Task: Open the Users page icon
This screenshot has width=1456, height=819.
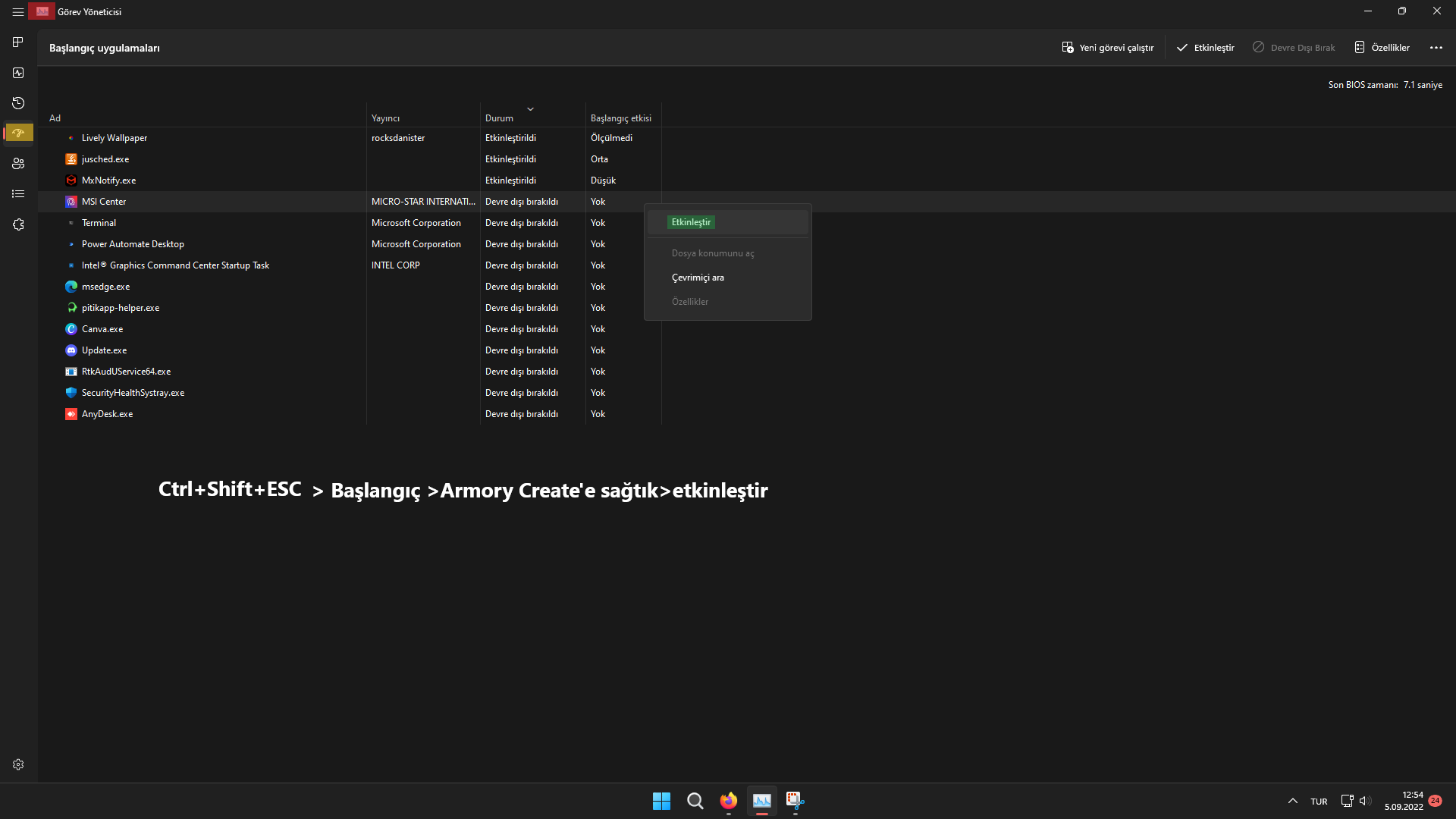Action: tap(18, 164)
